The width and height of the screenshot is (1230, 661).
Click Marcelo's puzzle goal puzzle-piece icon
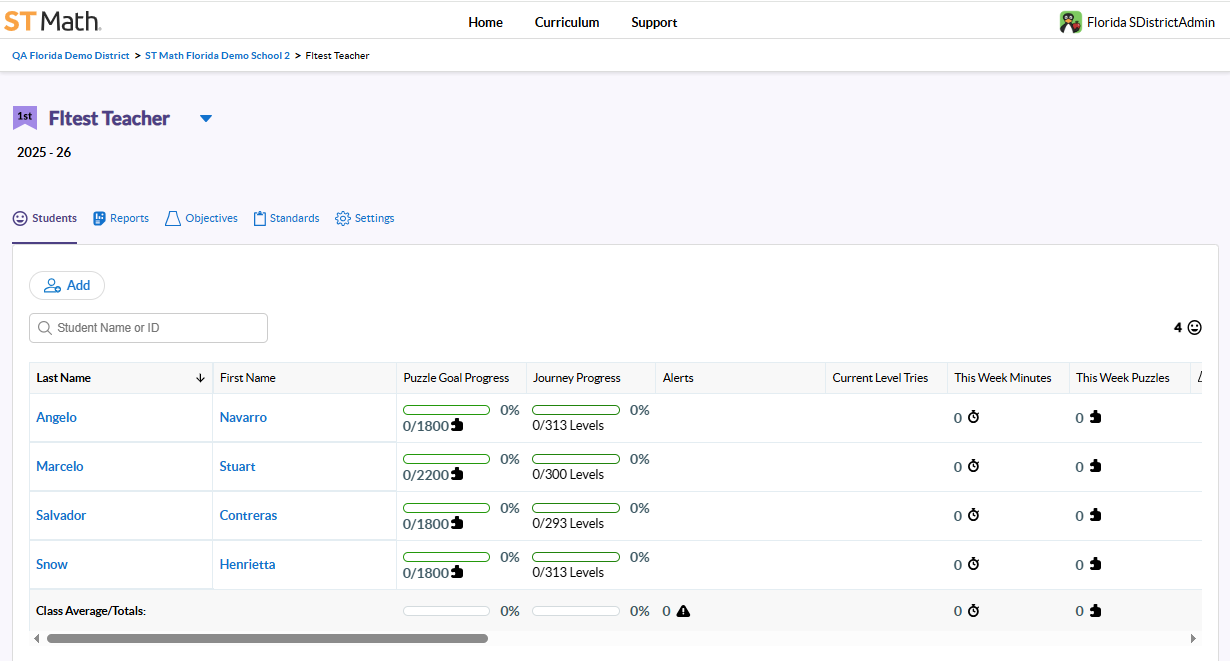[x=458, y=474]
